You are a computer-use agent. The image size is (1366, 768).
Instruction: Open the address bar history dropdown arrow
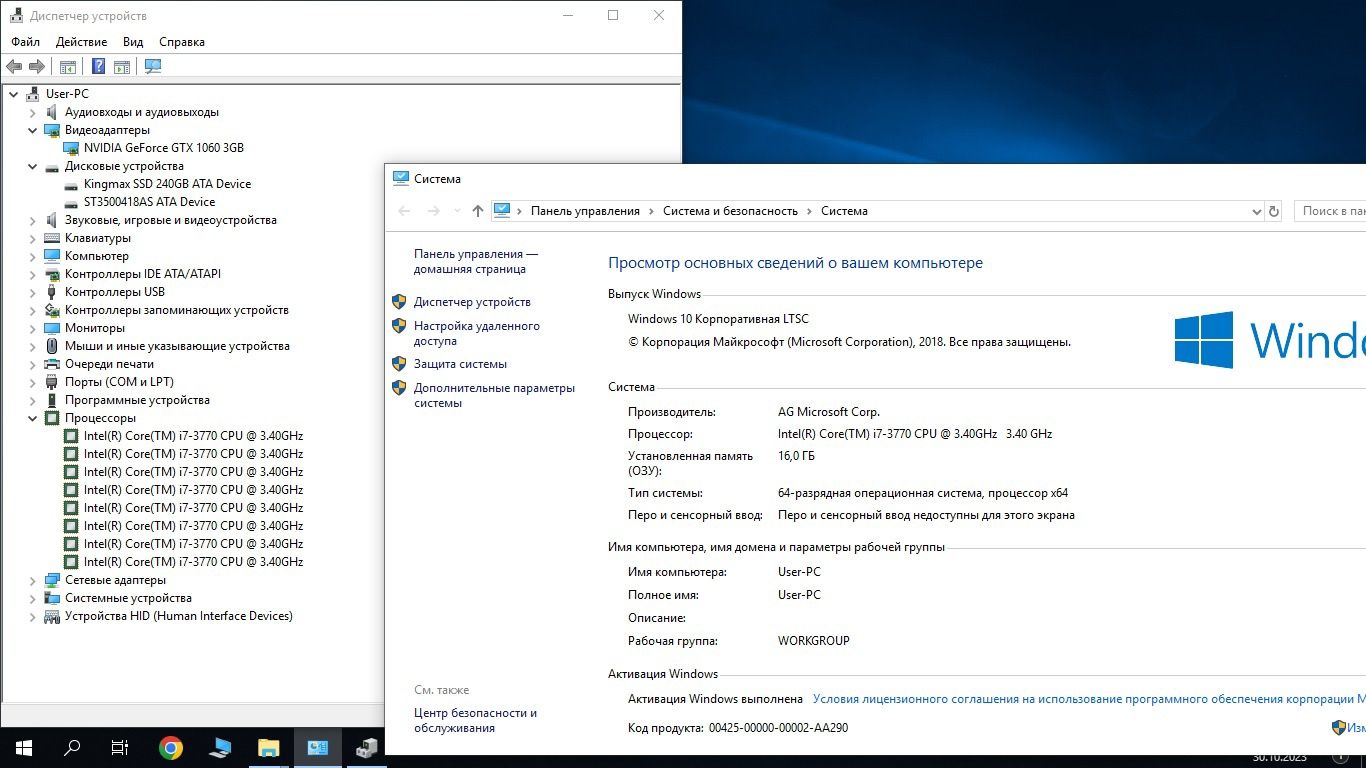coord(1257,211)
